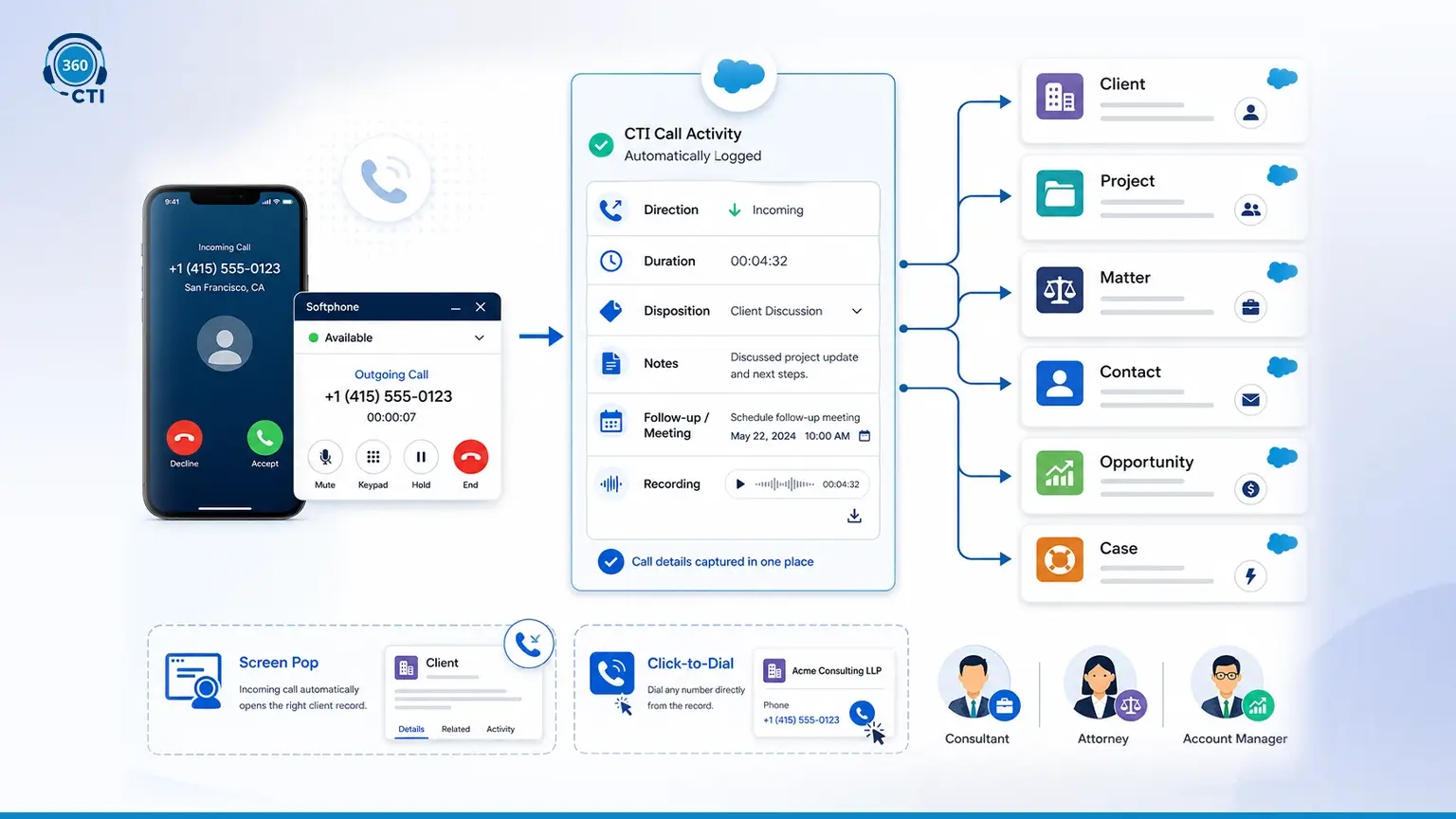The image size is (1456, 819).
Task: Click the briefcase icon on Matter card
Action: (x=1251, y=307)
